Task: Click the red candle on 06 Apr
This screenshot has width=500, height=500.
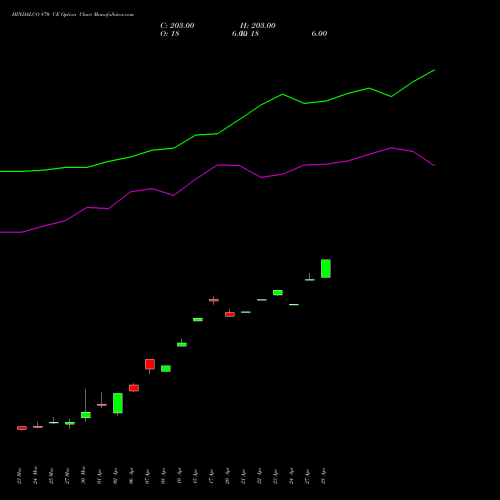Action: tap(134, 388)
